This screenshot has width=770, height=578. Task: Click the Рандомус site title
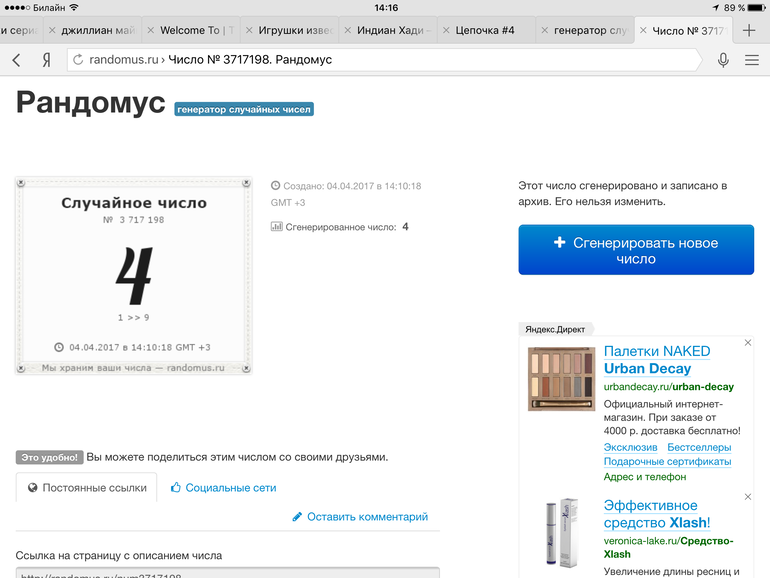click(x=90, y=104)
